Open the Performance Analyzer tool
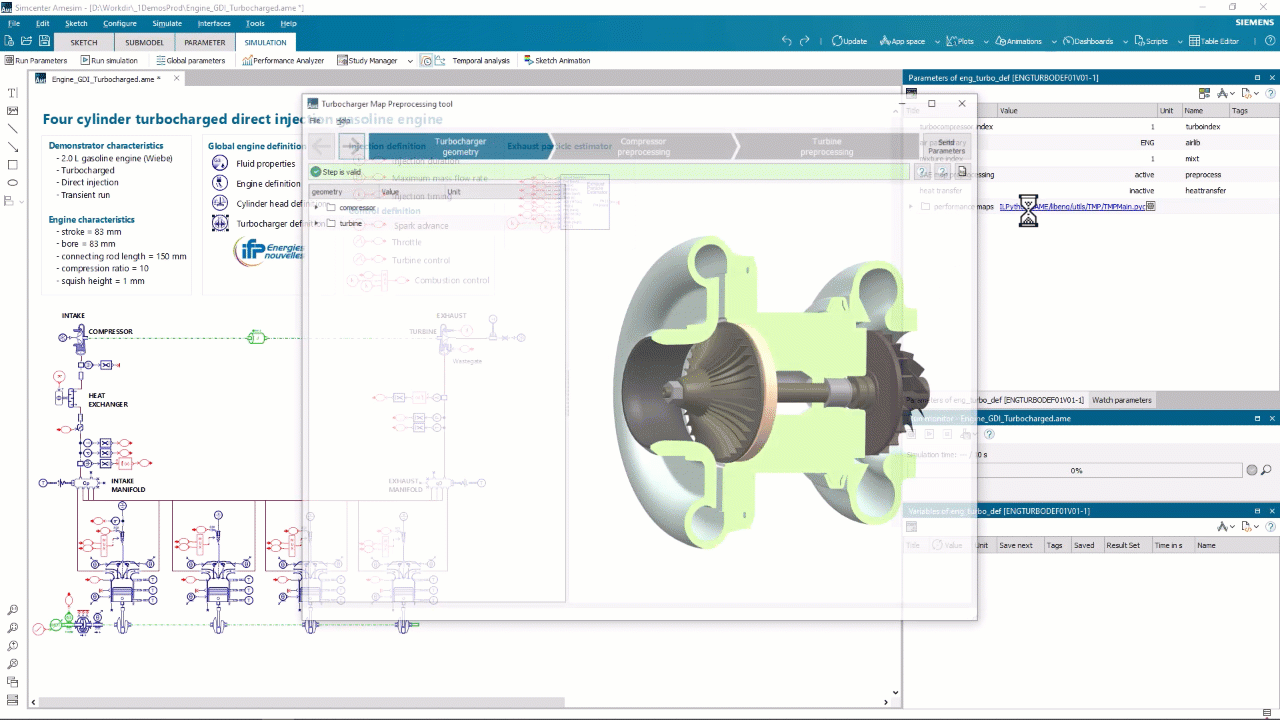Viewport: 1280px width, 720px height. [283, 61]
